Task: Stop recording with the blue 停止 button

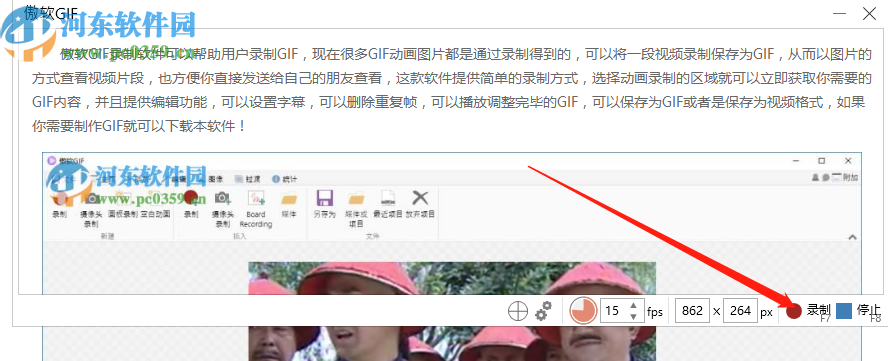Action: 859,311
